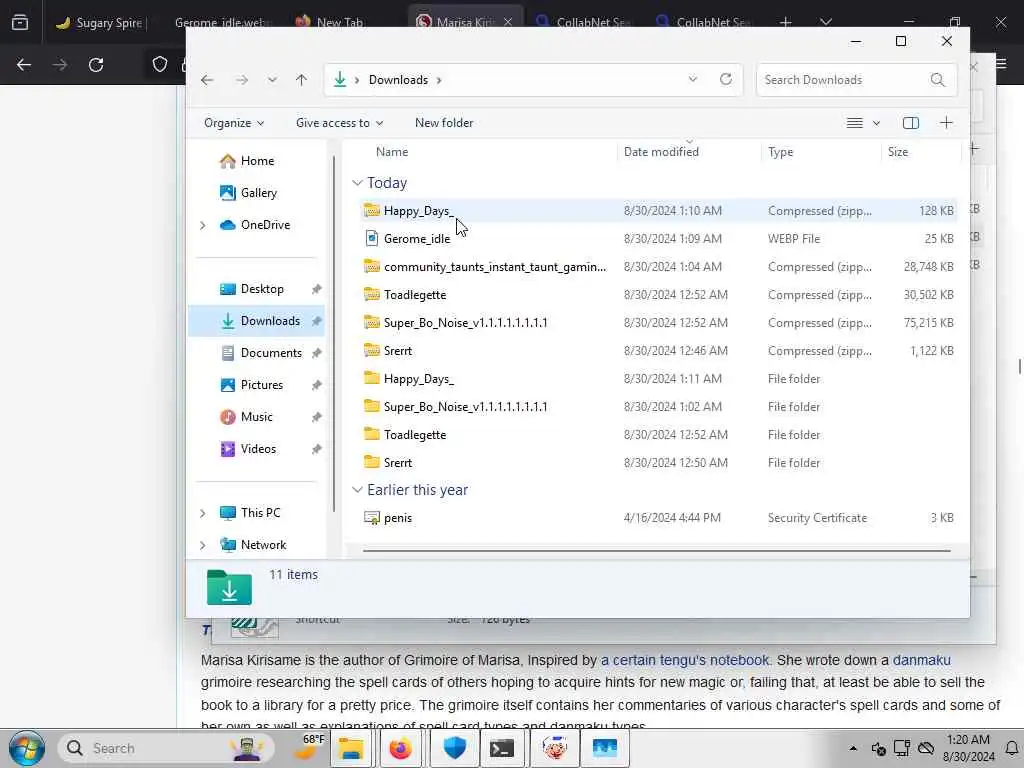Open File Explorer from the taskbar

point(351,748)
